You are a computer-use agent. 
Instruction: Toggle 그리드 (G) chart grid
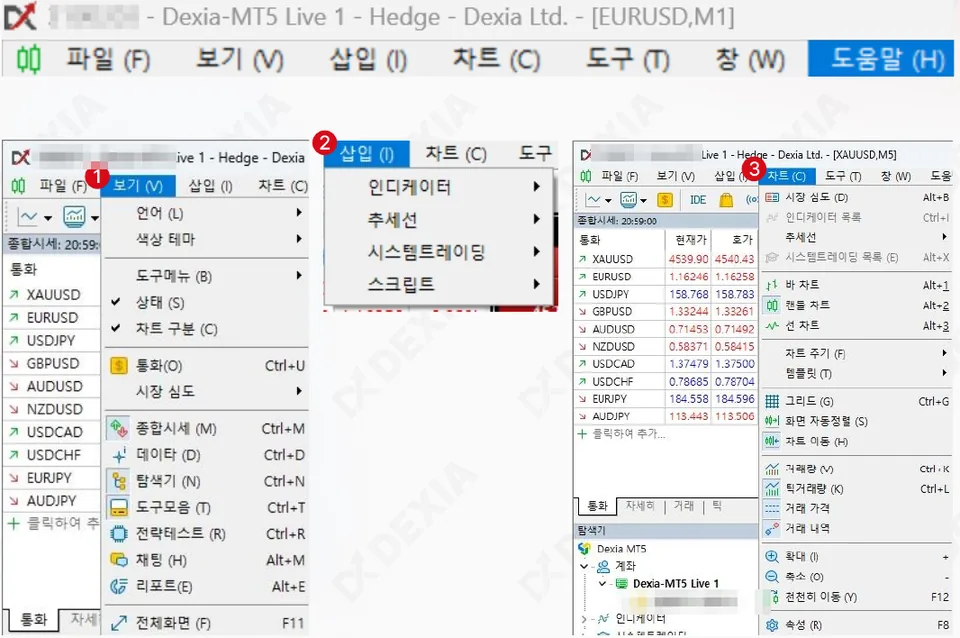click(857, 401)
